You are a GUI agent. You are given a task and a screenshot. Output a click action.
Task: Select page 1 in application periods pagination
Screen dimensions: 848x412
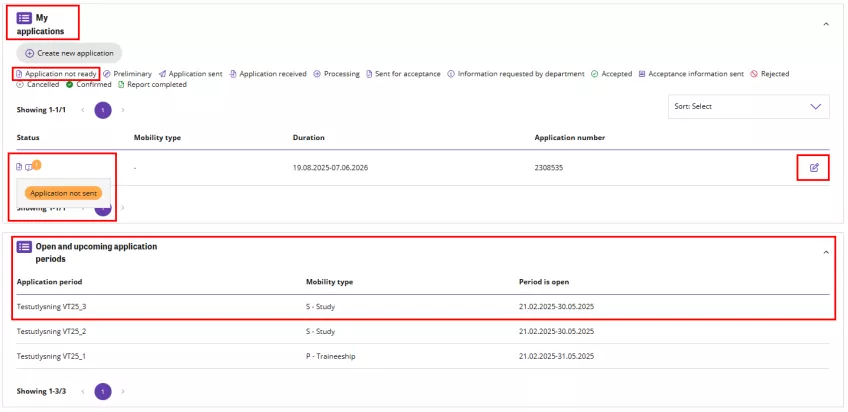pos(102,391)
